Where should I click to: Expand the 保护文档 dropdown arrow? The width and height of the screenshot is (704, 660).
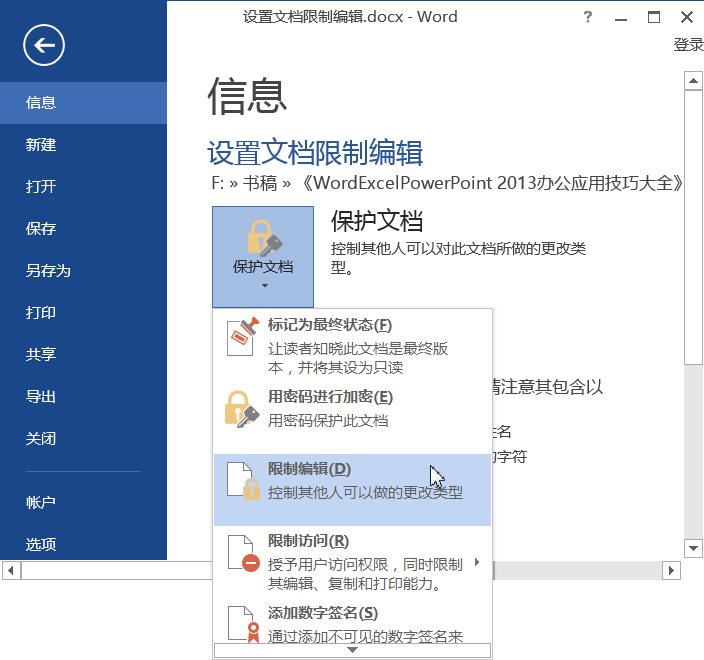(x=264, y=286)
